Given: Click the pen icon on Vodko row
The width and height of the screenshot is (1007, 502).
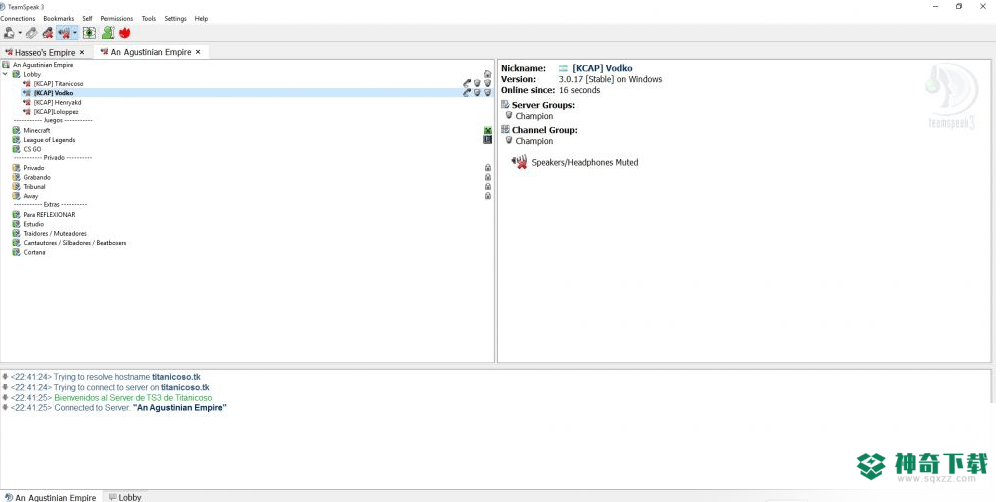Looking at the screenshot, I should click(x=467, y=92).
